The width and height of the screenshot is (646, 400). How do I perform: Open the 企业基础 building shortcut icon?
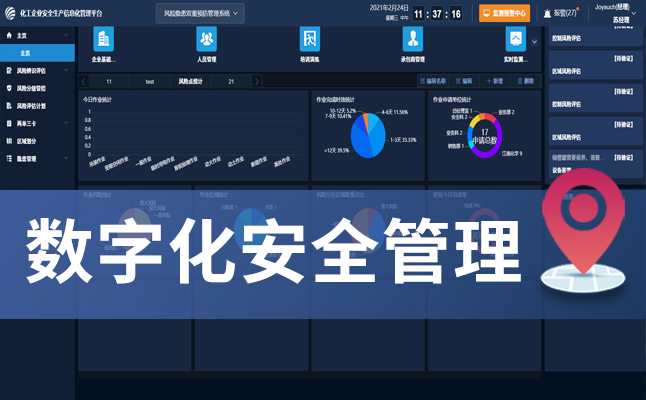[x=103, y=39]
